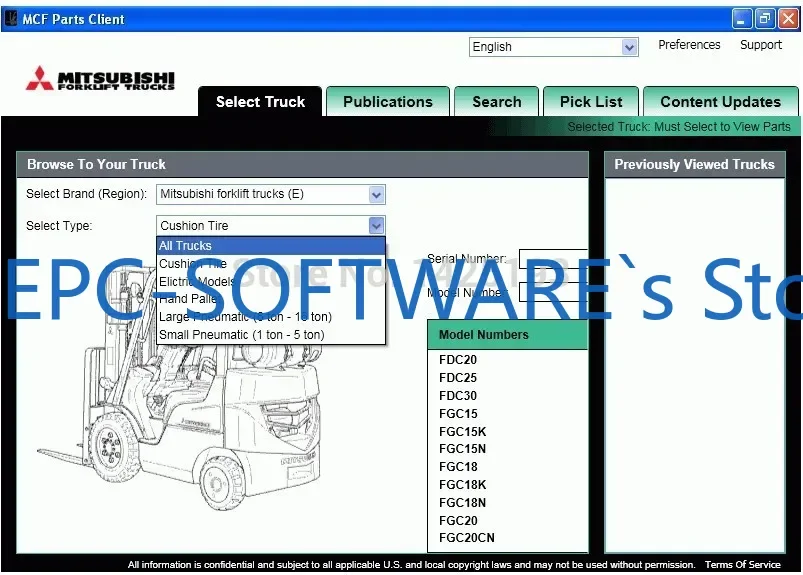The image size is (803, 575).
Task: Select model FGC15N
Action: [x=462, y=449]
